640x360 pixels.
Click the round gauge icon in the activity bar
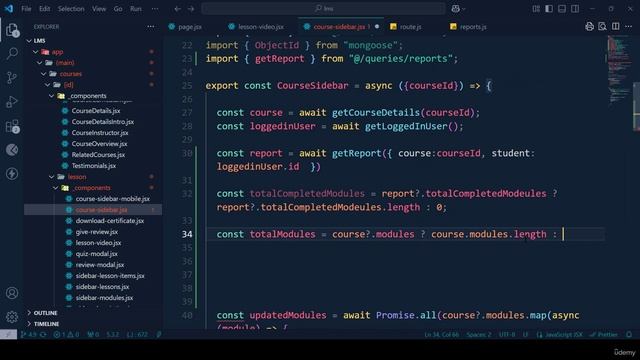click(x=12, y=150)
